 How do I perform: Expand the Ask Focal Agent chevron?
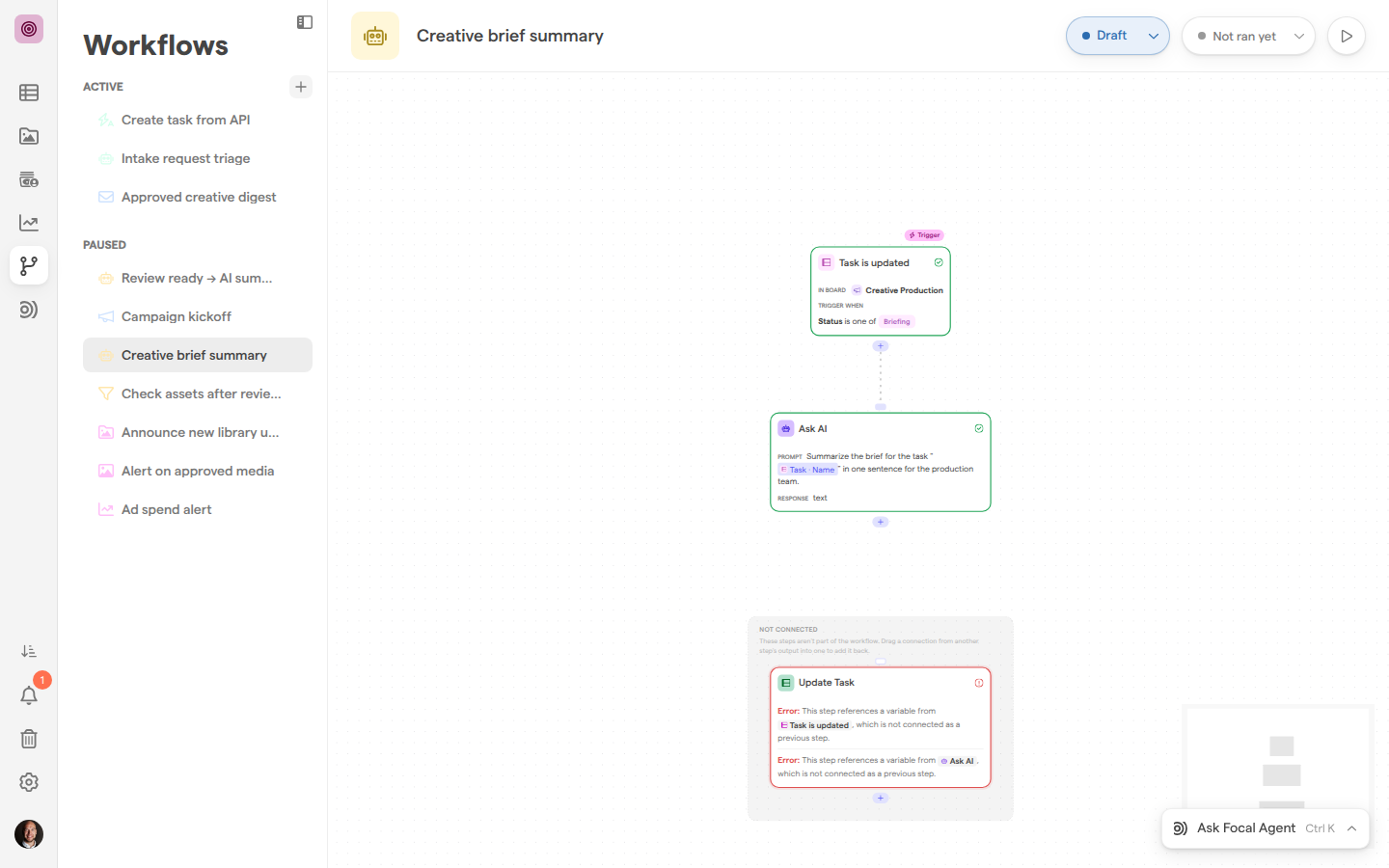1352,828
